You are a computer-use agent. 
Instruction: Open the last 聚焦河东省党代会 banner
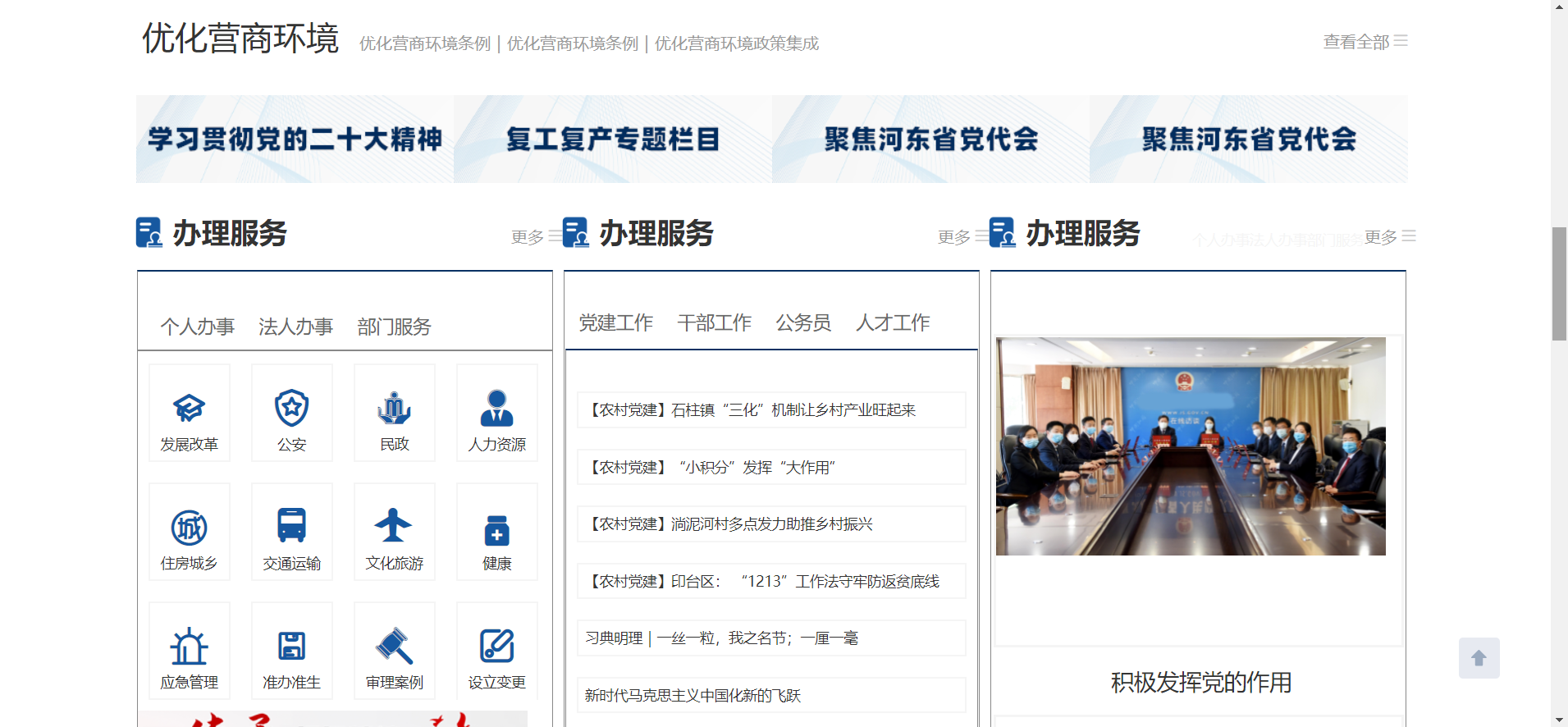[1249, 139]
